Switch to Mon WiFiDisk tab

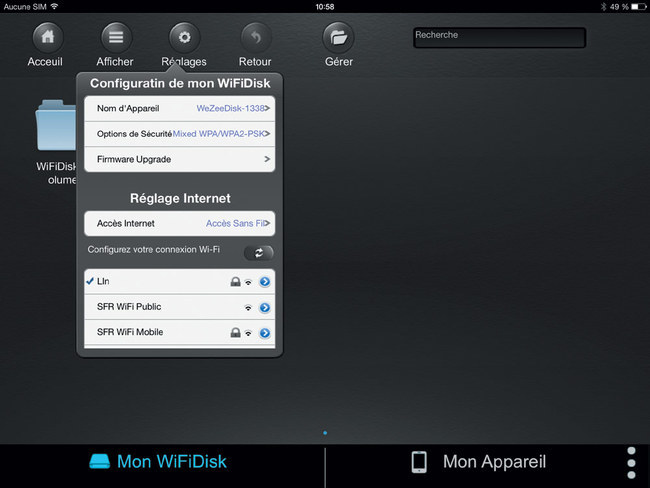(x=158, y=461)
